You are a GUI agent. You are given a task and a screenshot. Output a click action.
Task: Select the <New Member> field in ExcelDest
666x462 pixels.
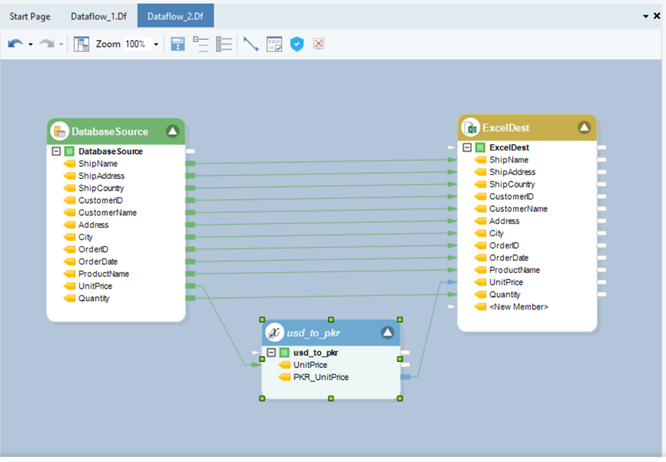(518, 306)
